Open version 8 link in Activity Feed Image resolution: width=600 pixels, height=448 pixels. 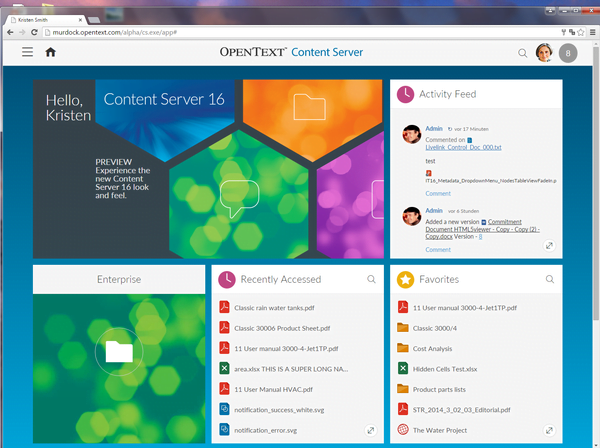coord(480,237)
